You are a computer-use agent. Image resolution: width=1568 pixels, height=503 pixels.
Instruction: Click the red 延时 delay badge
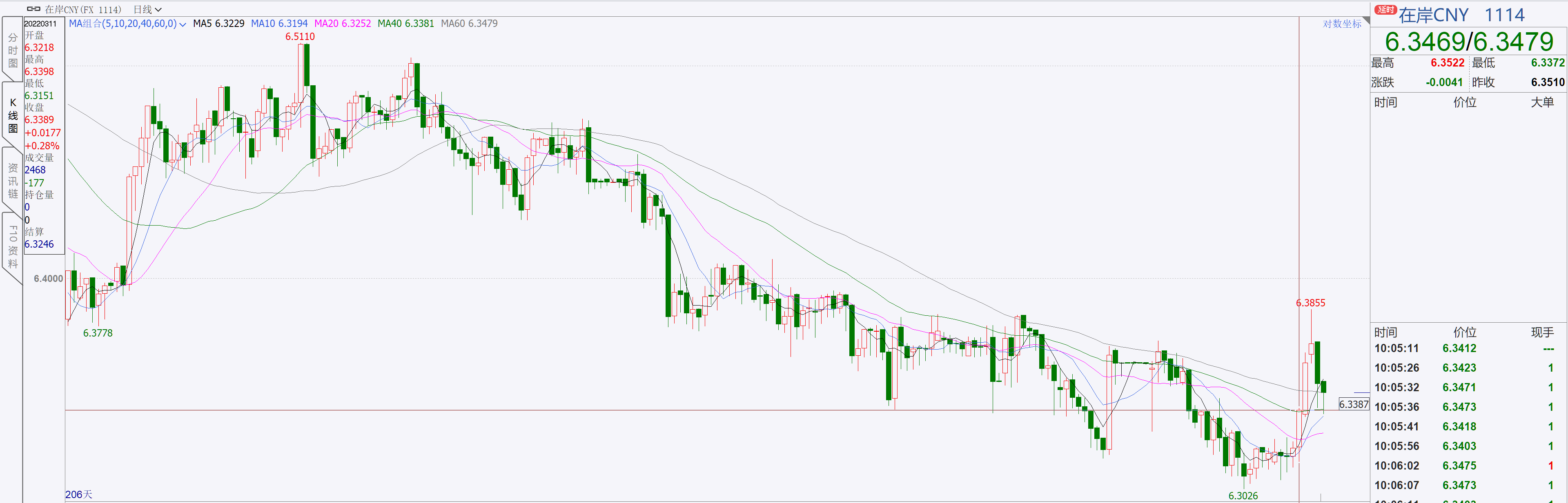pos(1385,10)
